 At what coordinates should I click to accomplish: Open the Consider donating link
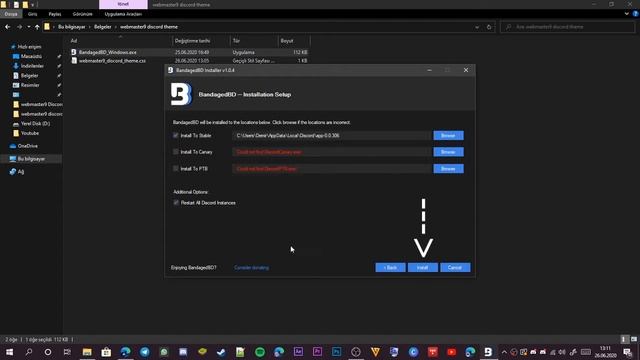(x=251, y=268)
